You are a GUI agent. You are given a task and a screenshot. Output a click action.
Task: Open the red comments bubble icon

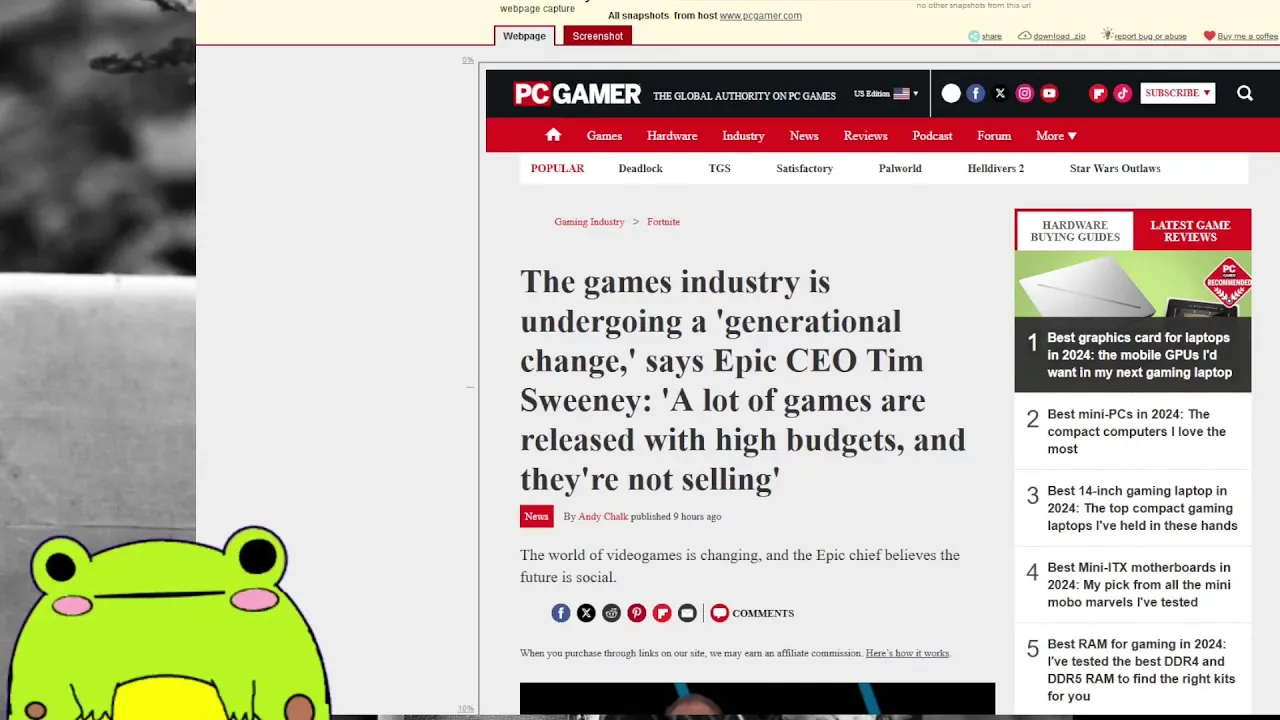click(719, 613)
